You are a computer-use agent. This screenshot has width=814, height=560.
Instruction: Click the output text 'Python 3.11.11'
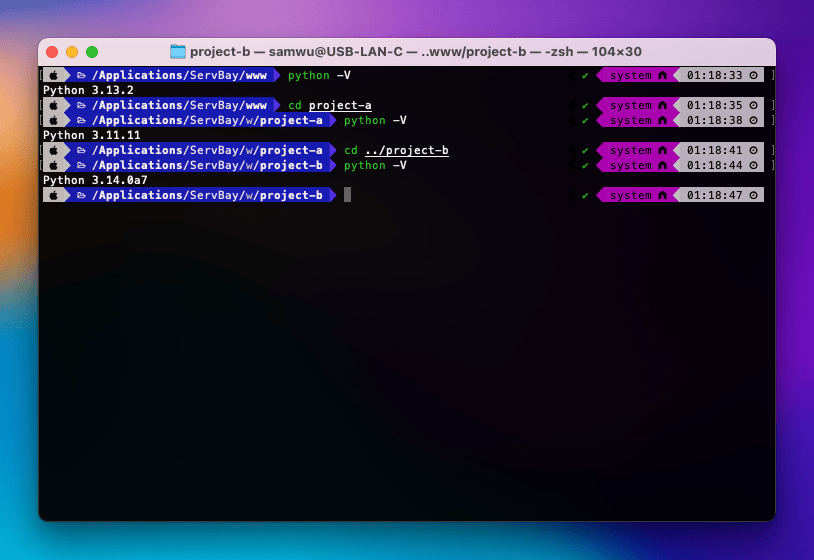point(92,135)
